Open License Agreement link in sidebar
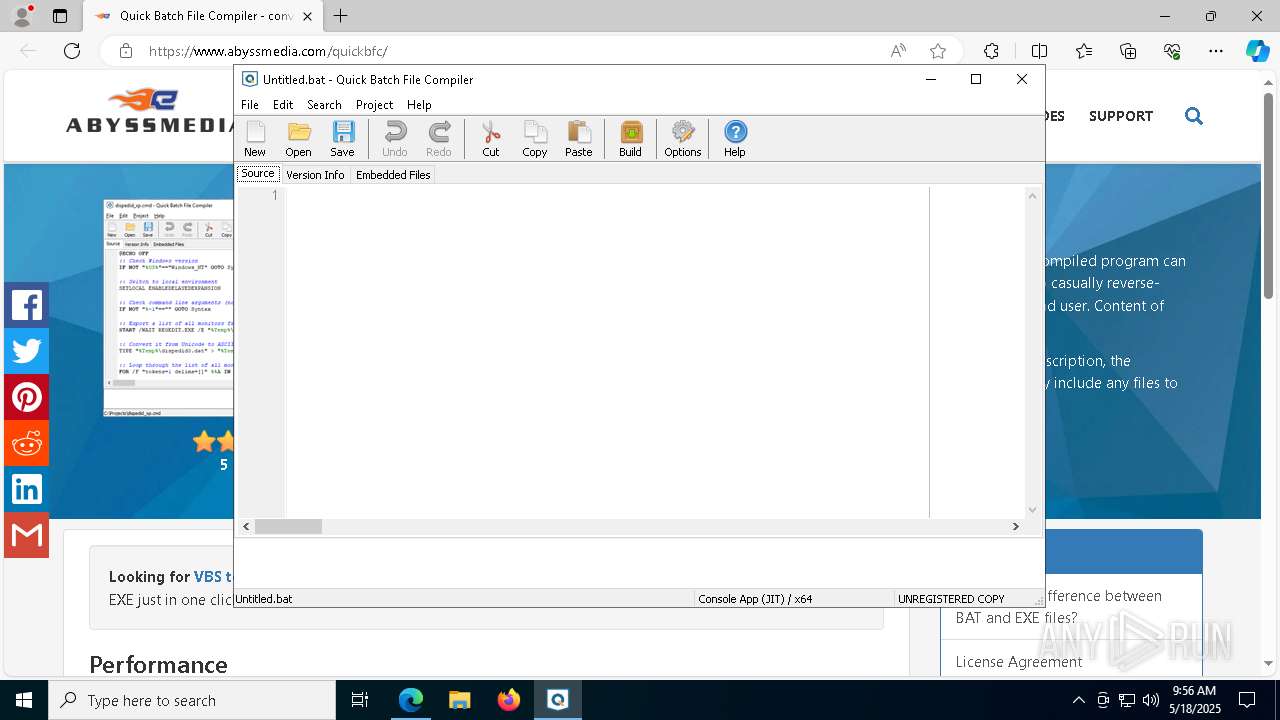1280x720 pixels. pos(1018,662)
